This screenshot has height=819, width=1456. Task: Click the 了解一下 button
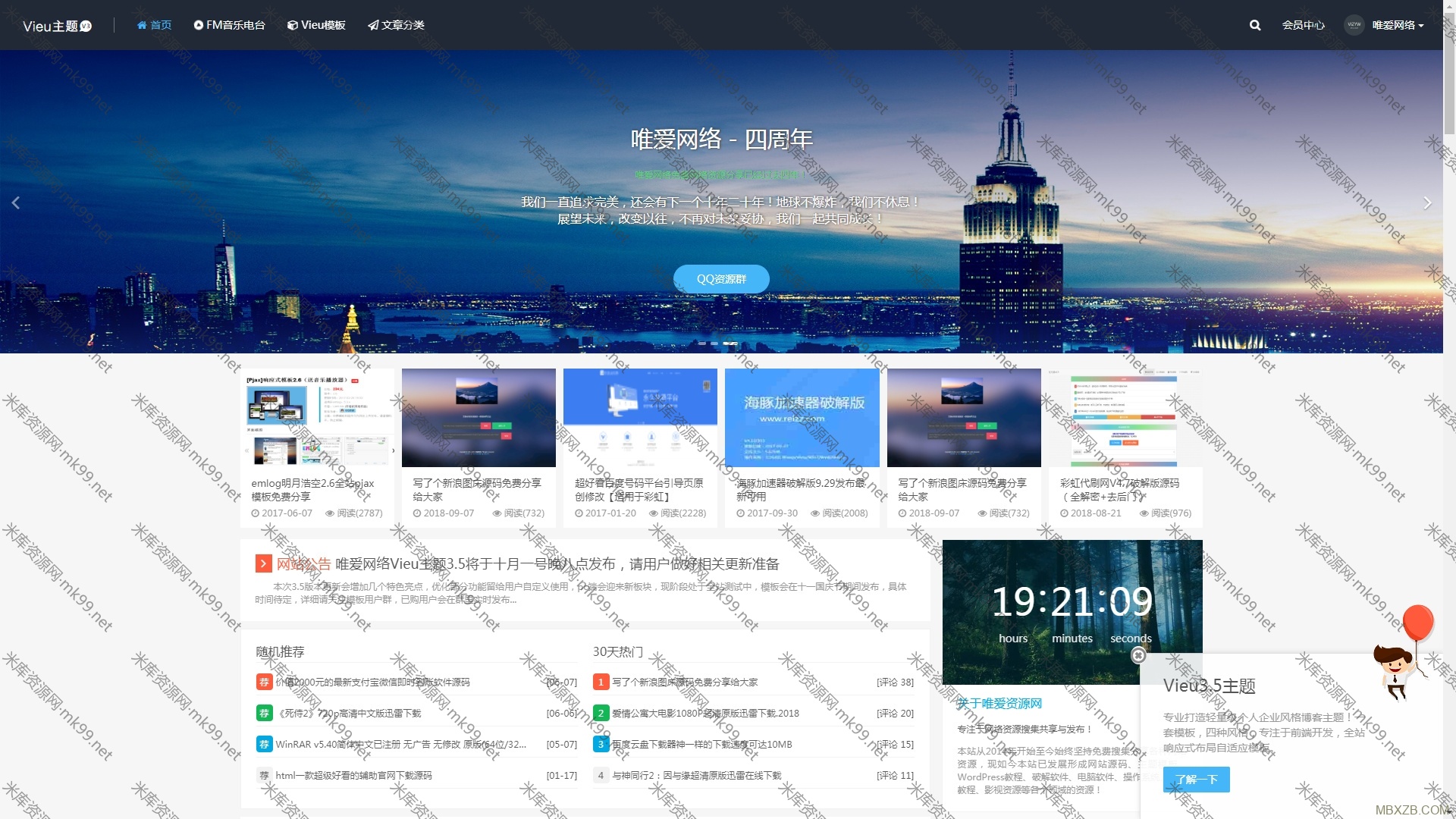tap(1197, 779)
